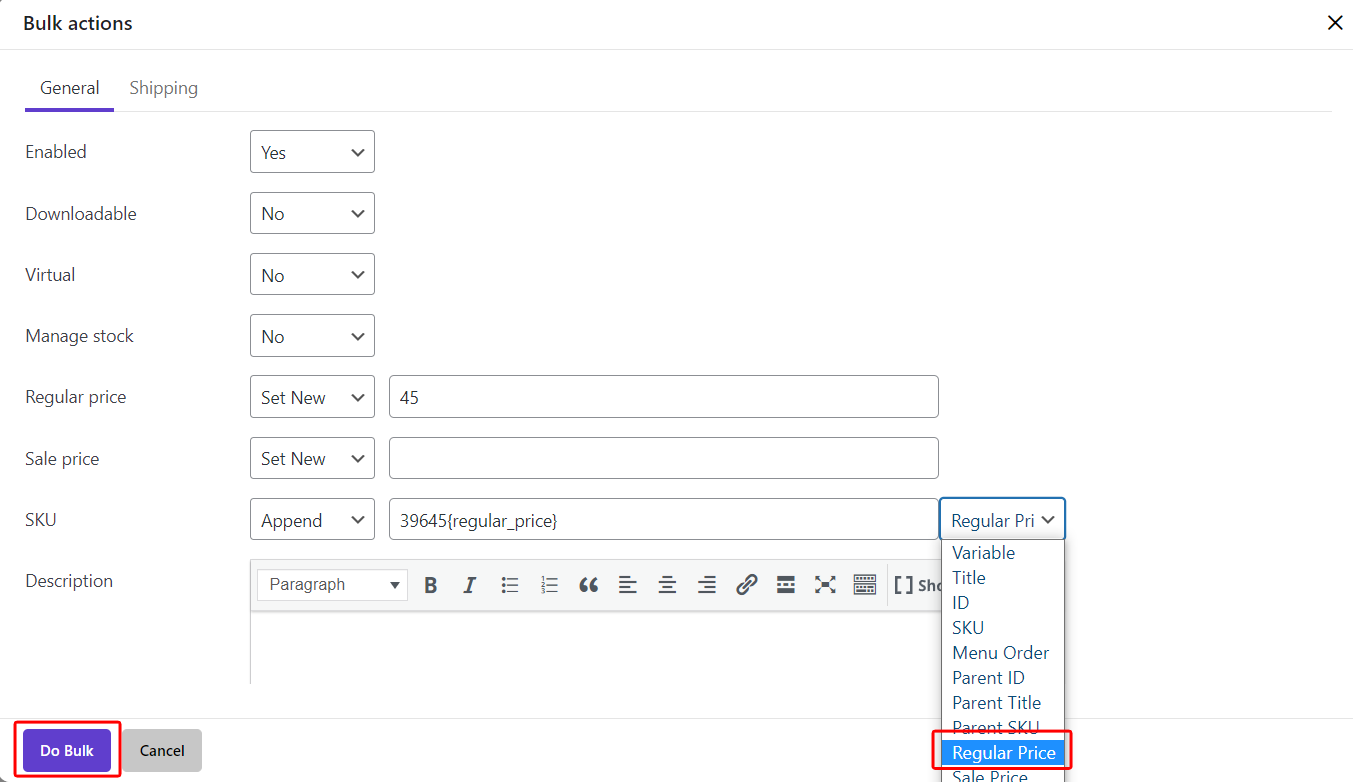Open SKU Append operation dropdown
The image size is (1353, 782).
click(312, 520)
